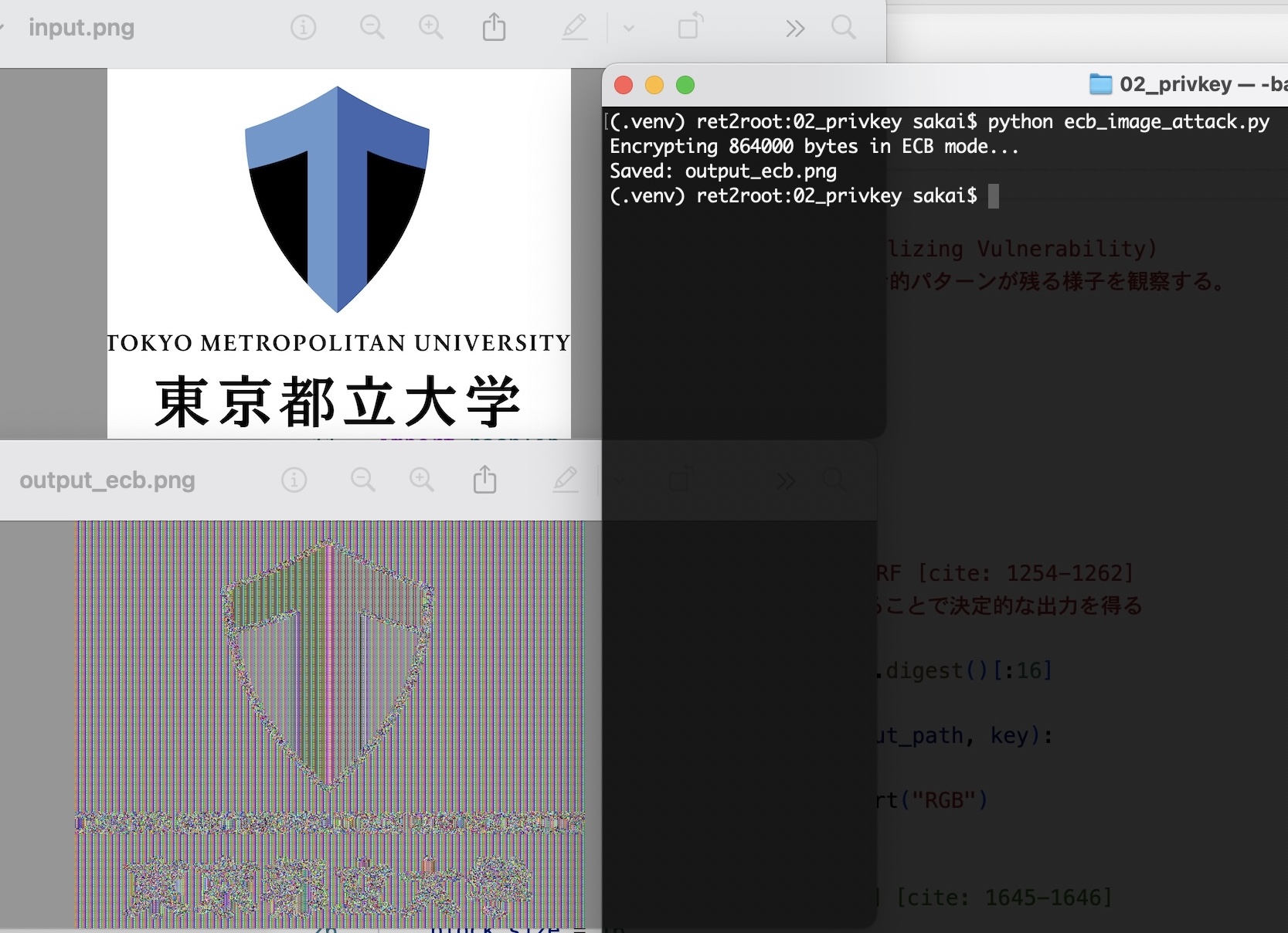Image resolution: width=1288 pixels, height=933 pixels.
Task: Zoom out of input.png
Action: click(x=372, y=27)
